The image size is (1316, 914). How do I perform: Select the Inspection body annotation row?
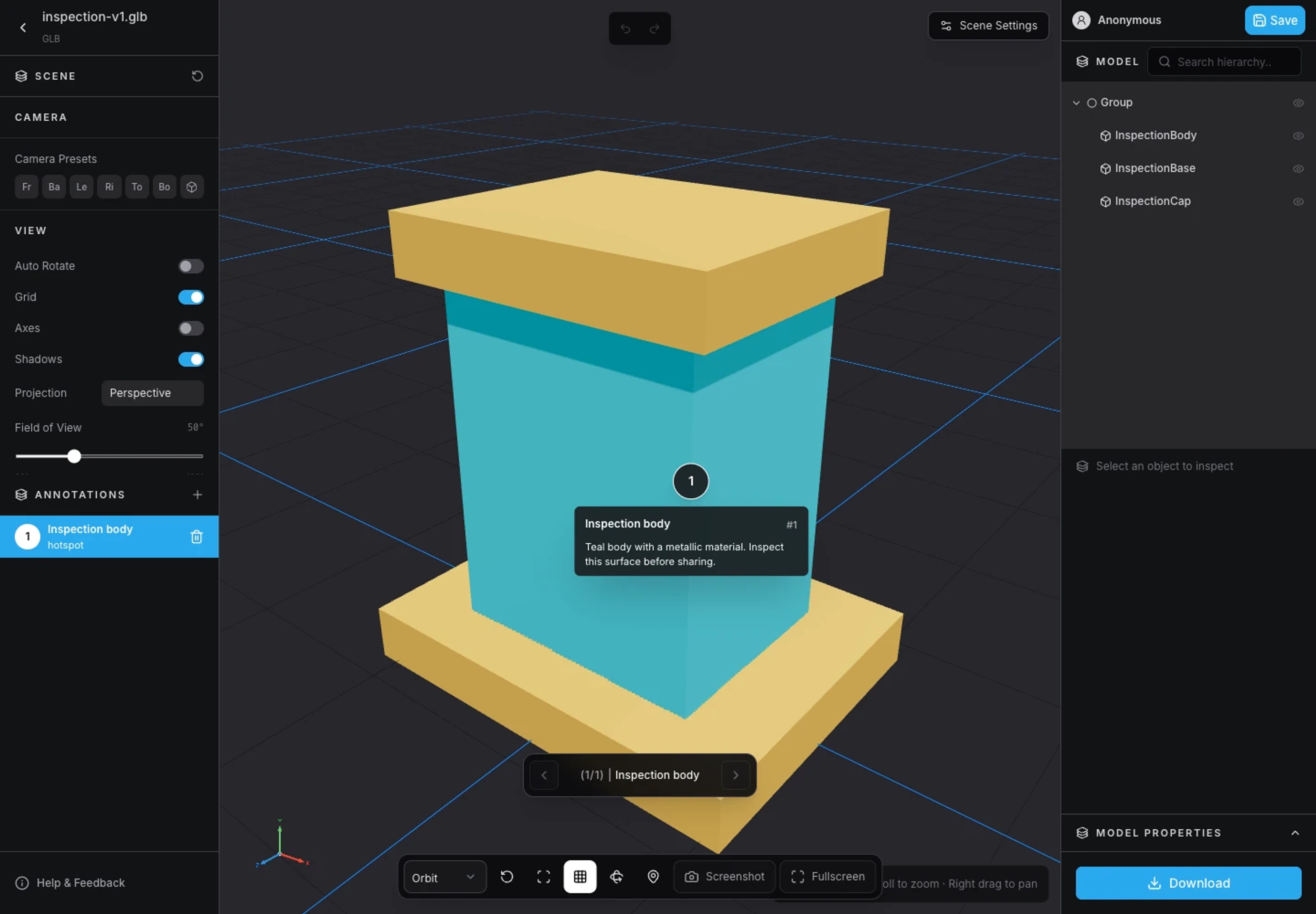click(x=109, y=537)
